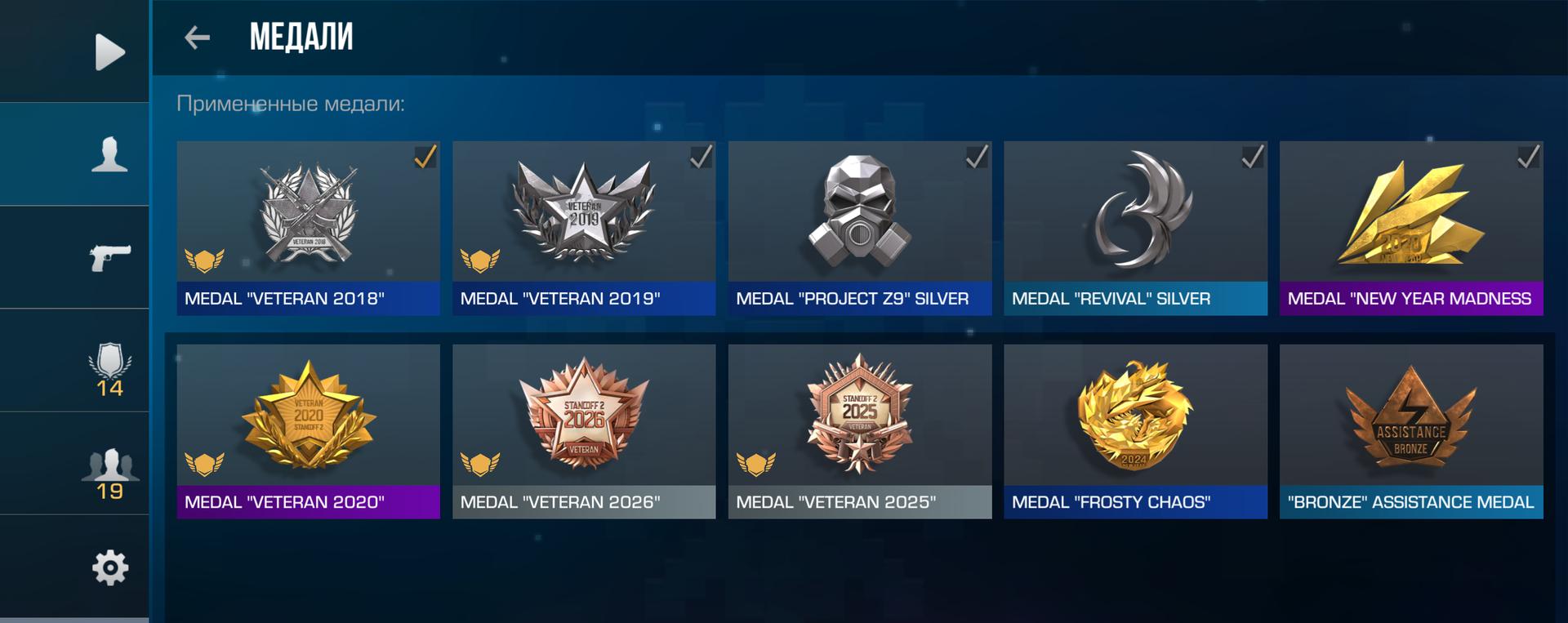Click the MEDAL "REVIVAL" SILVER label
Screen dimensions: 1568x623
pyautogui.click(x=1111, y=299)
